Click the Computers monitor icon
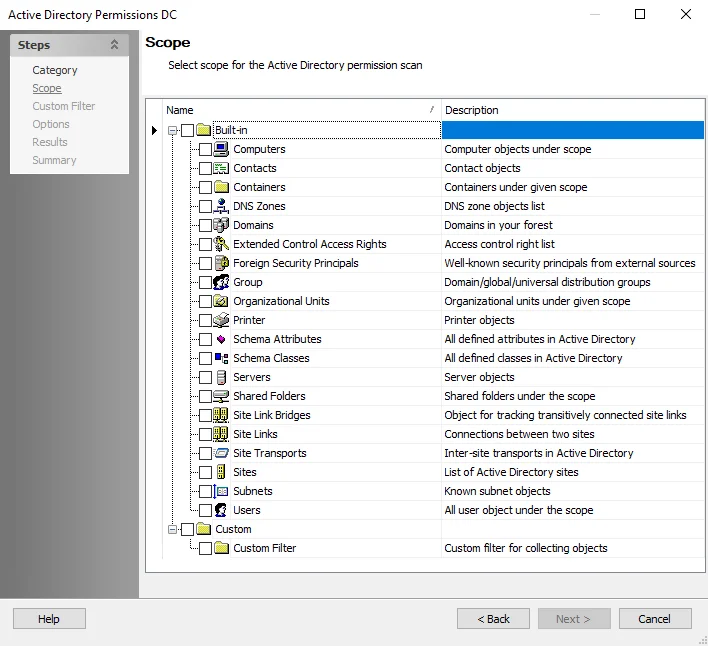 pos(221,149)
